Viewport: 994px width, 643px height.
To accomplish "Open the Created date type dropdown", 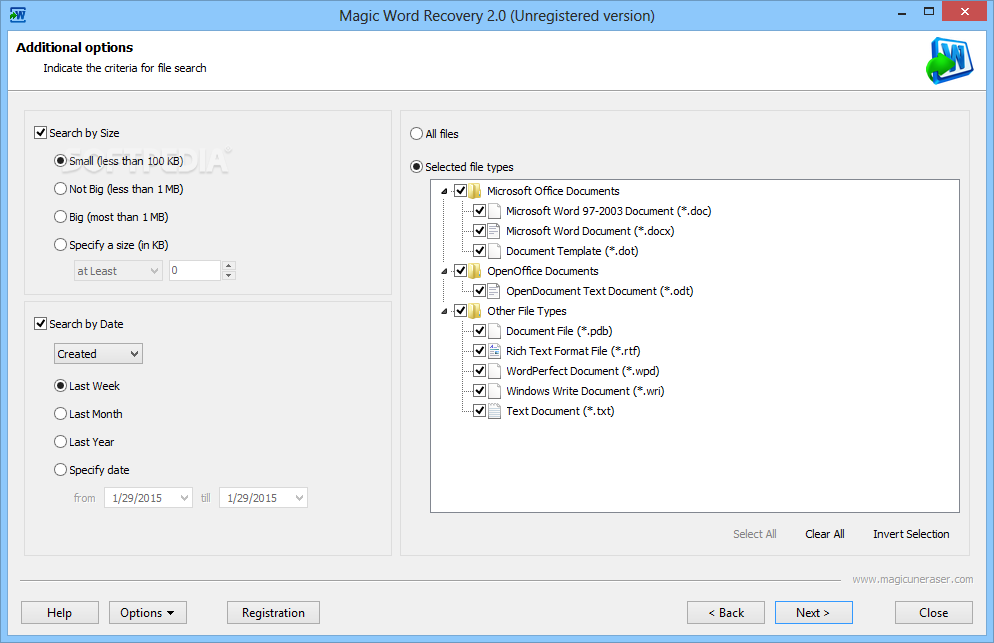I will pyautogui.click(x=98, y=353).
